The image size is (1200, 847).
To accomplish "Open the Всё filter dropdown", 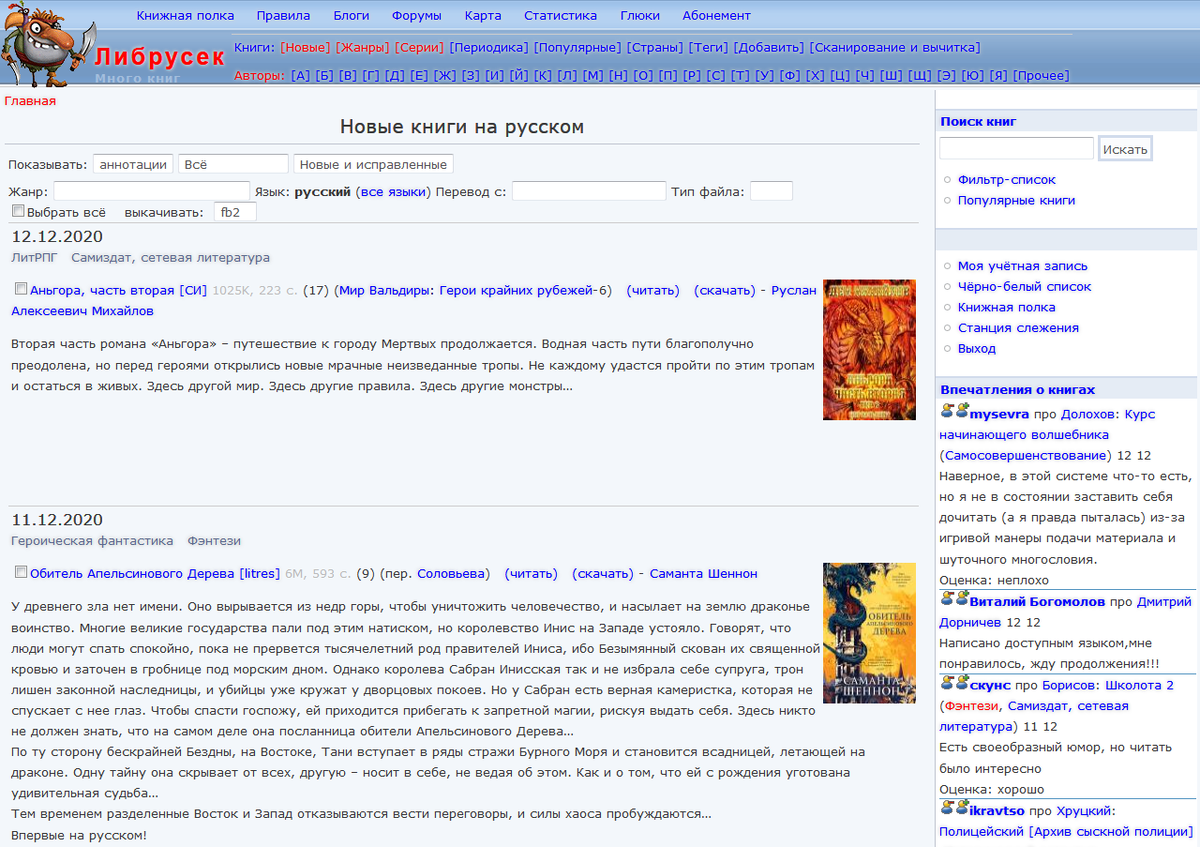I will click(233, 164).
